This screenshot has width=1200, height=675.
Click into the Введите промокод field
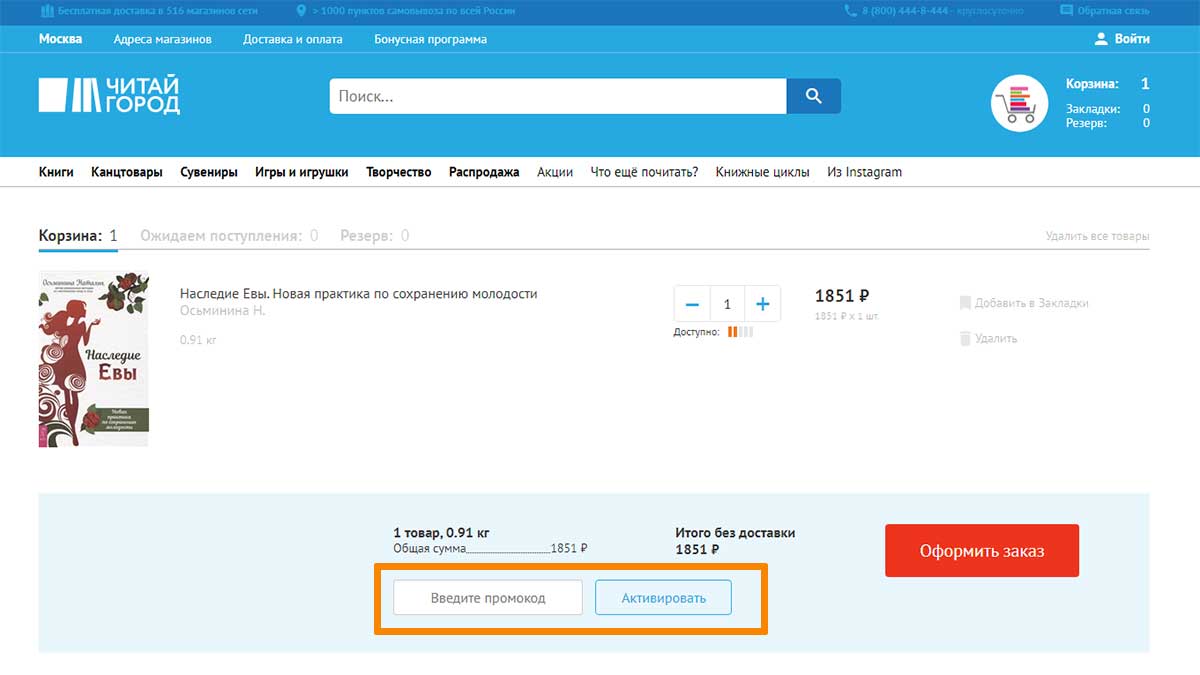[488, 598]
